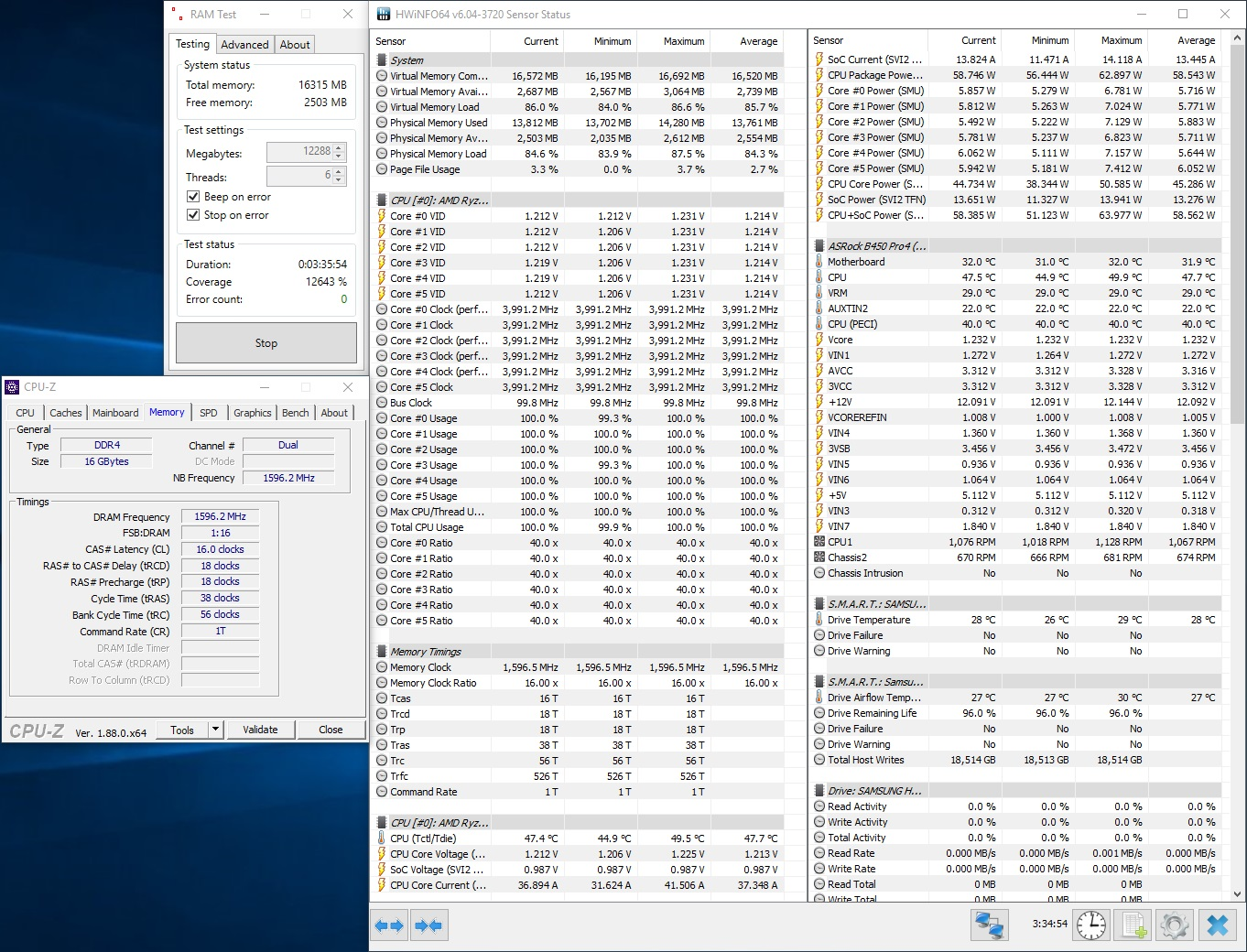Click the Memory Timings section icon

pos(382,652)
